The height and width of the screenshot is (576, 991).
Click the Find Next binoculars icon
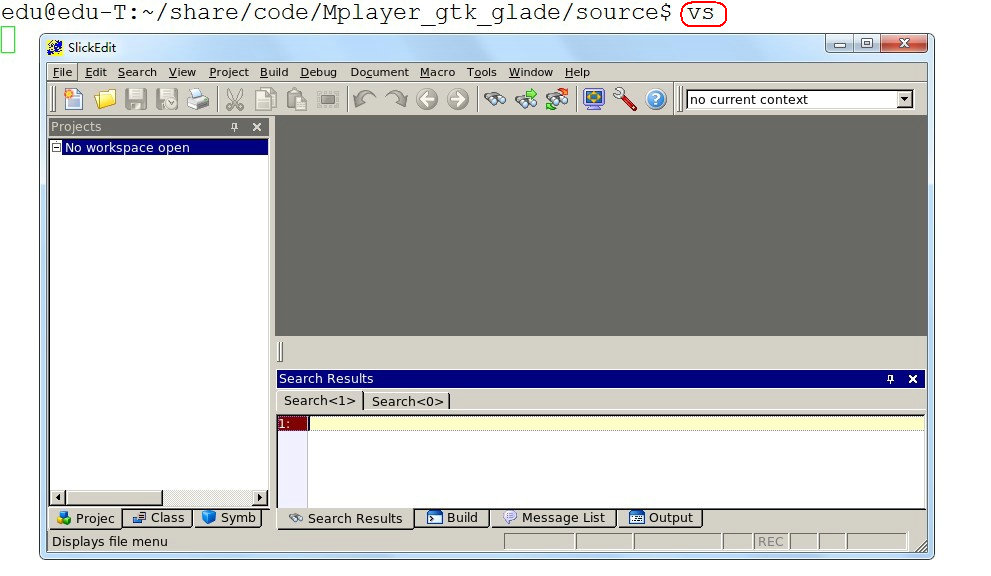click(x=526, y=99)
